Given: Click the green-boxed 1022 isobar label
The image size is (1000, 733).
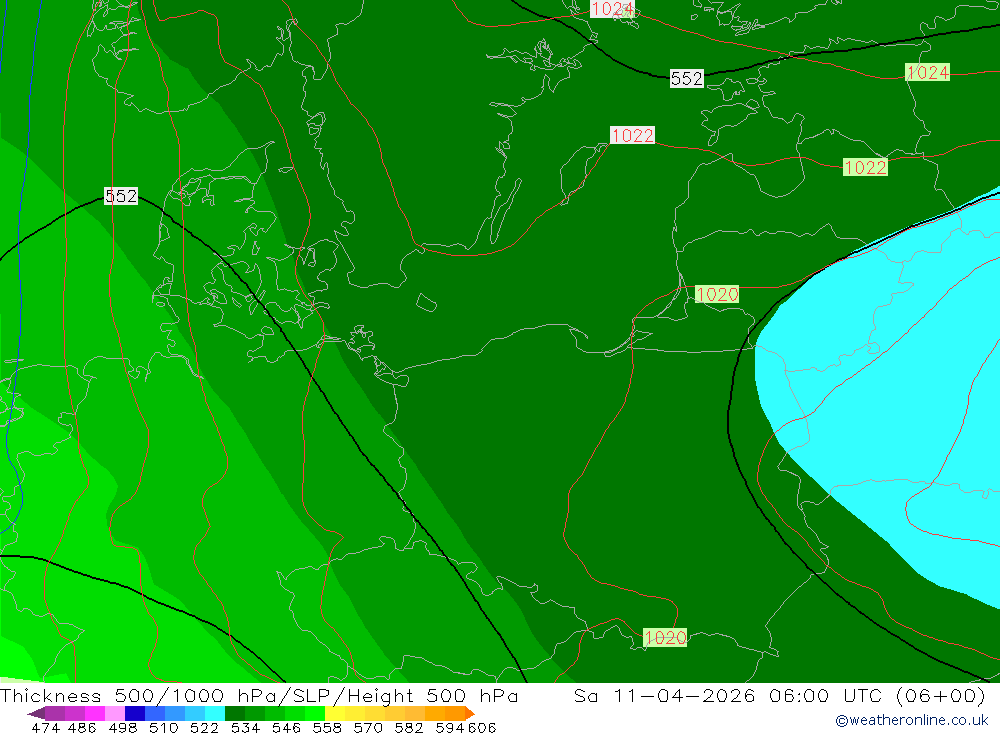Looking at the screenshot, I should 865,167.
